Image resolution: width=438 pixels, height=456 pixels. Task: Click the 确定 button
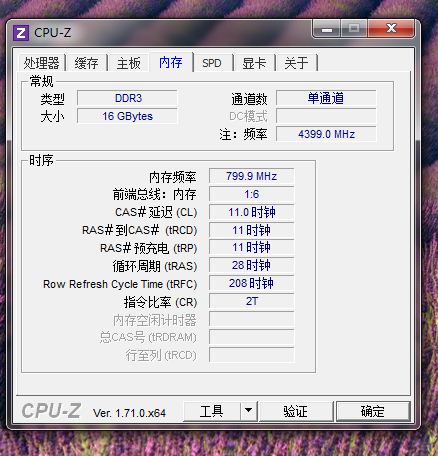click(373, 411)
